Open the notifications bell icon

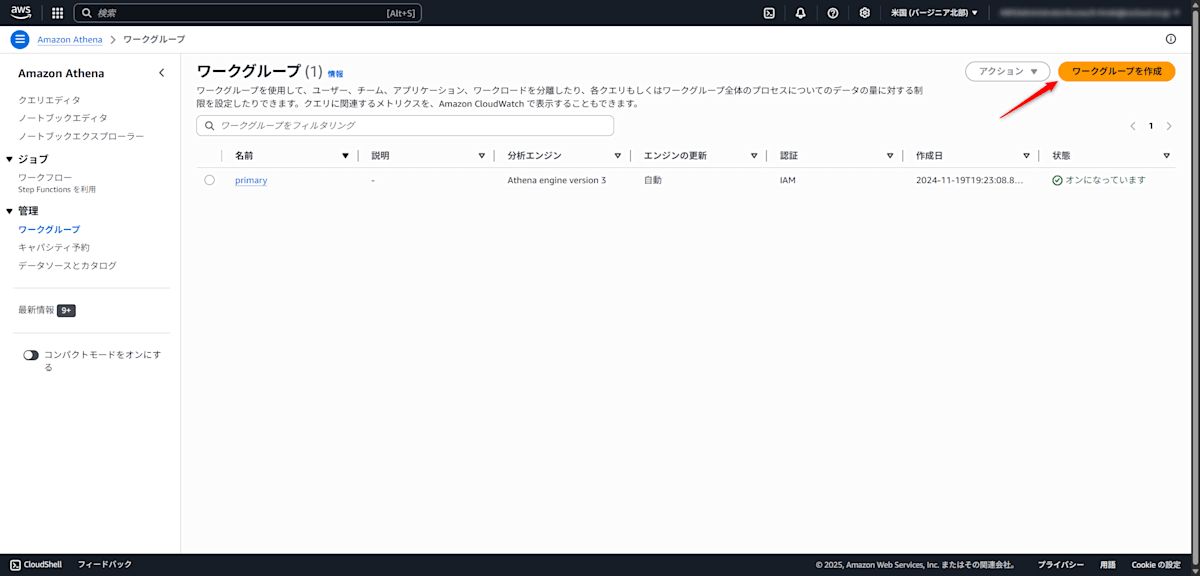pyautogui.click(x=801, y=13)
